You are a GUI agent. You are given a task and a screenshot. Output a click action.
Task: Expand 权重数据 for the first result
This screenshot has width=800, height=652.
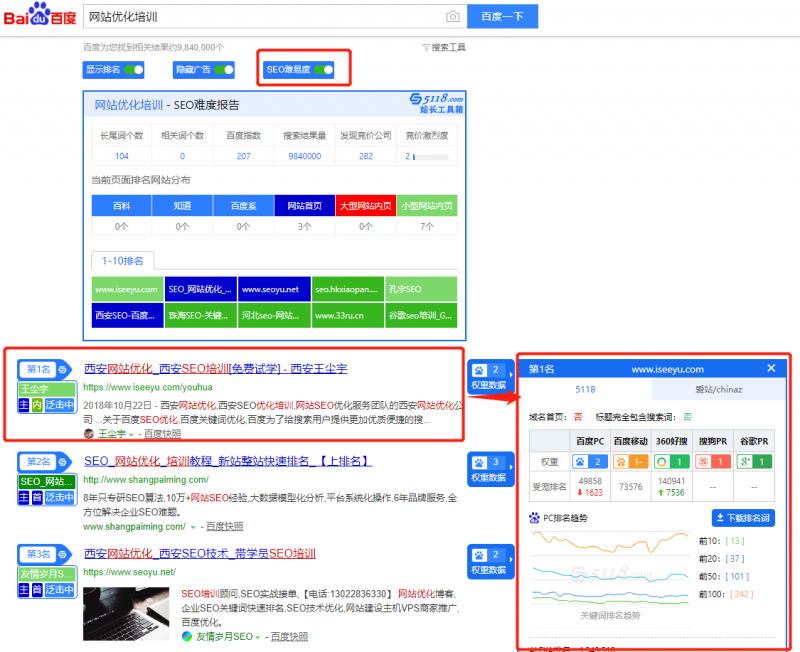pyautogui.click(x=490, y=377)
